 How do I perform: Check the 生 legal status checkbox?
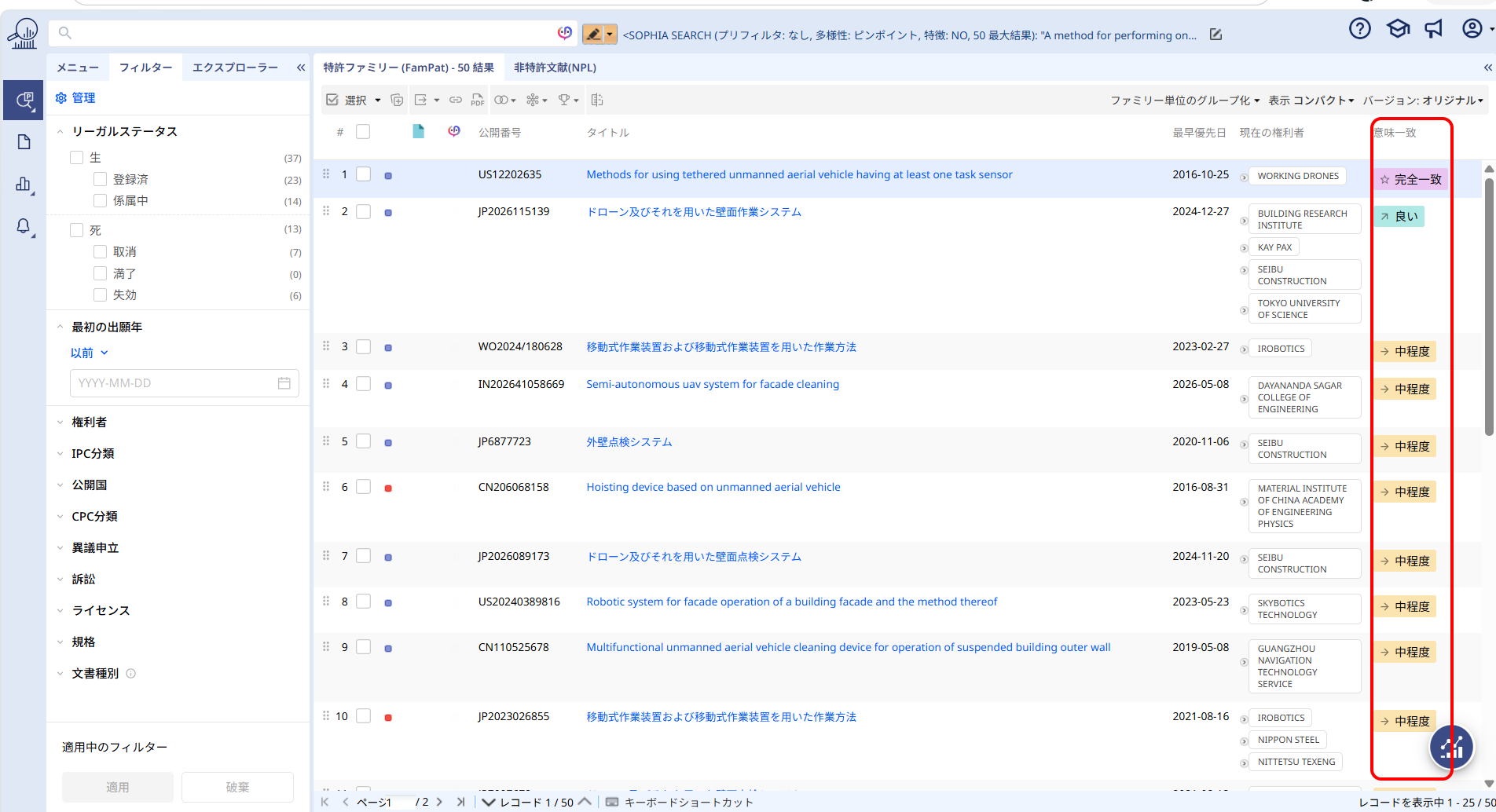click(76, 157)
